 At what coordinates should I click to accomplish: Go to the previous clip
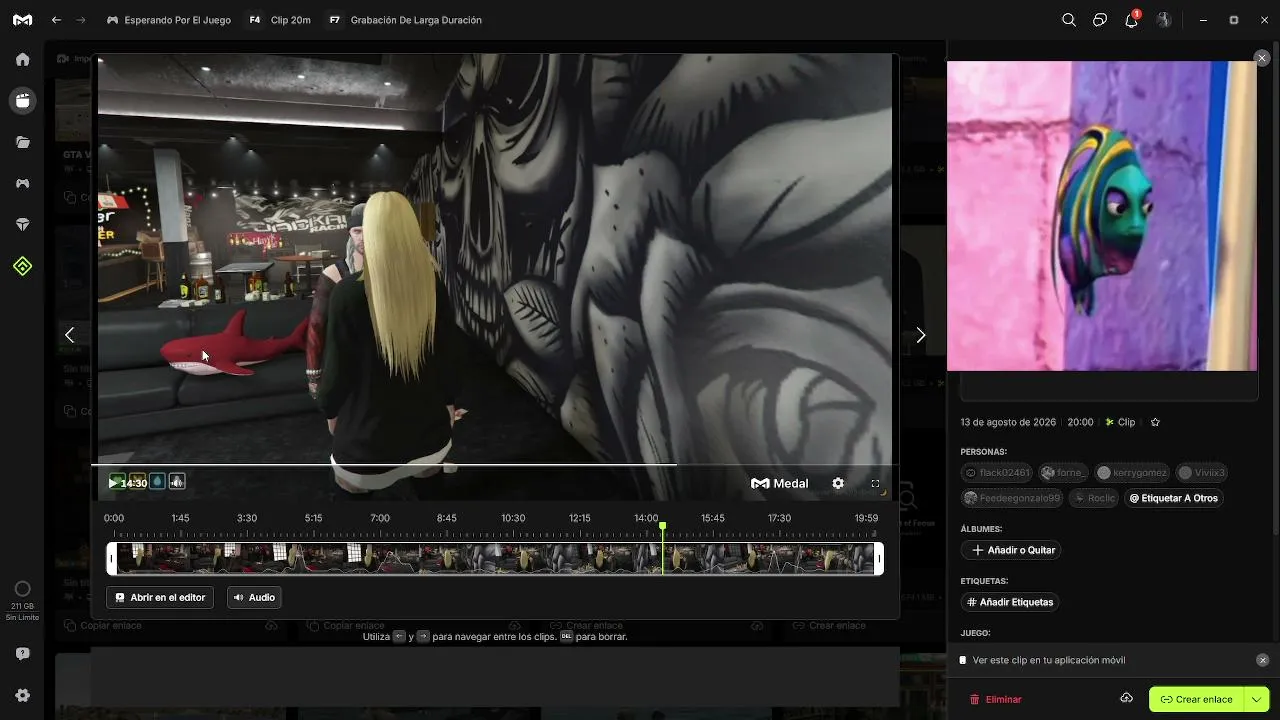69,335
